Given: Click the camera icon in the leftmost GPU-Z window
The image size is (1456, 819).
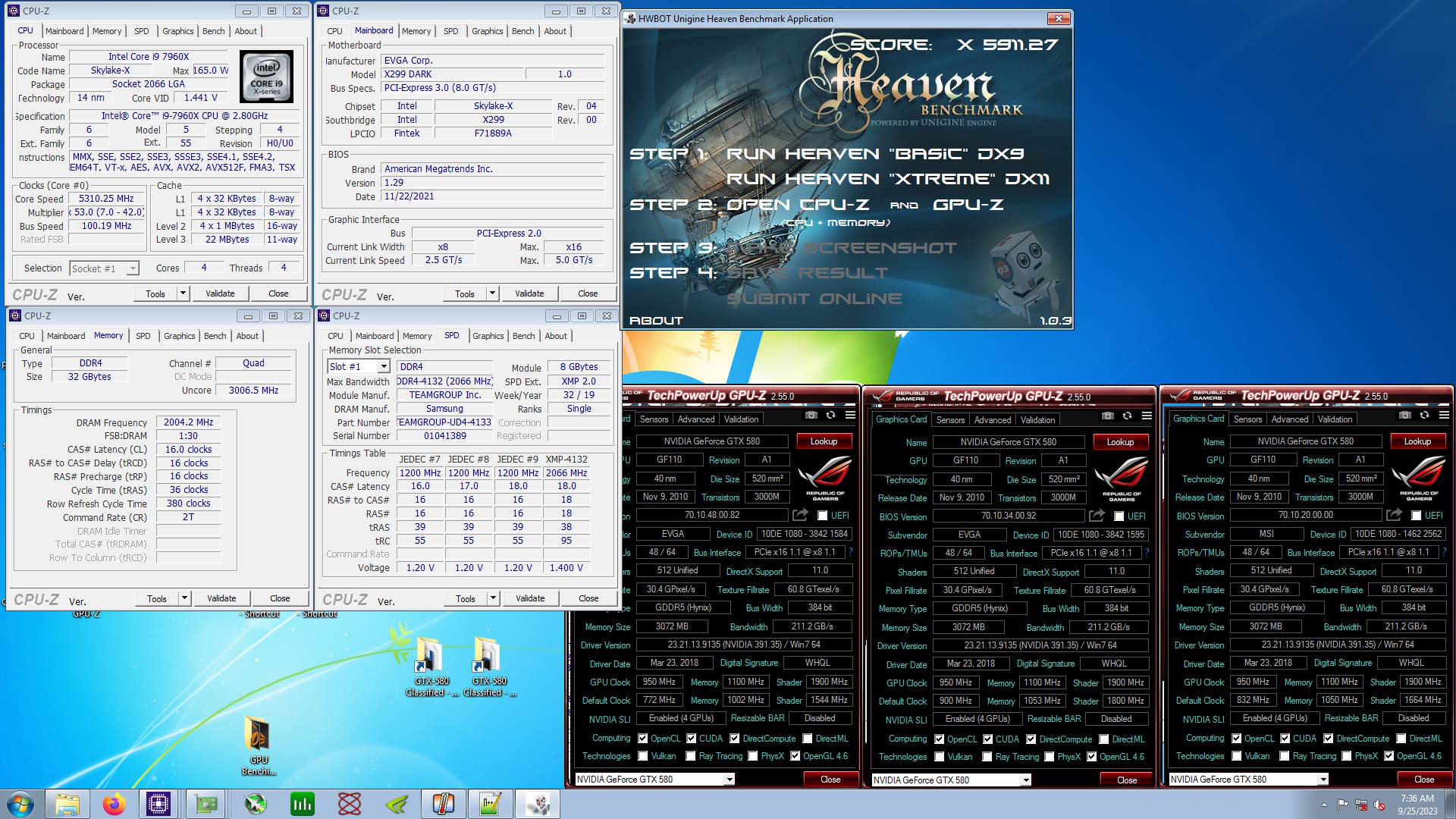Looking at the screenshot, I should pos(811,415).
